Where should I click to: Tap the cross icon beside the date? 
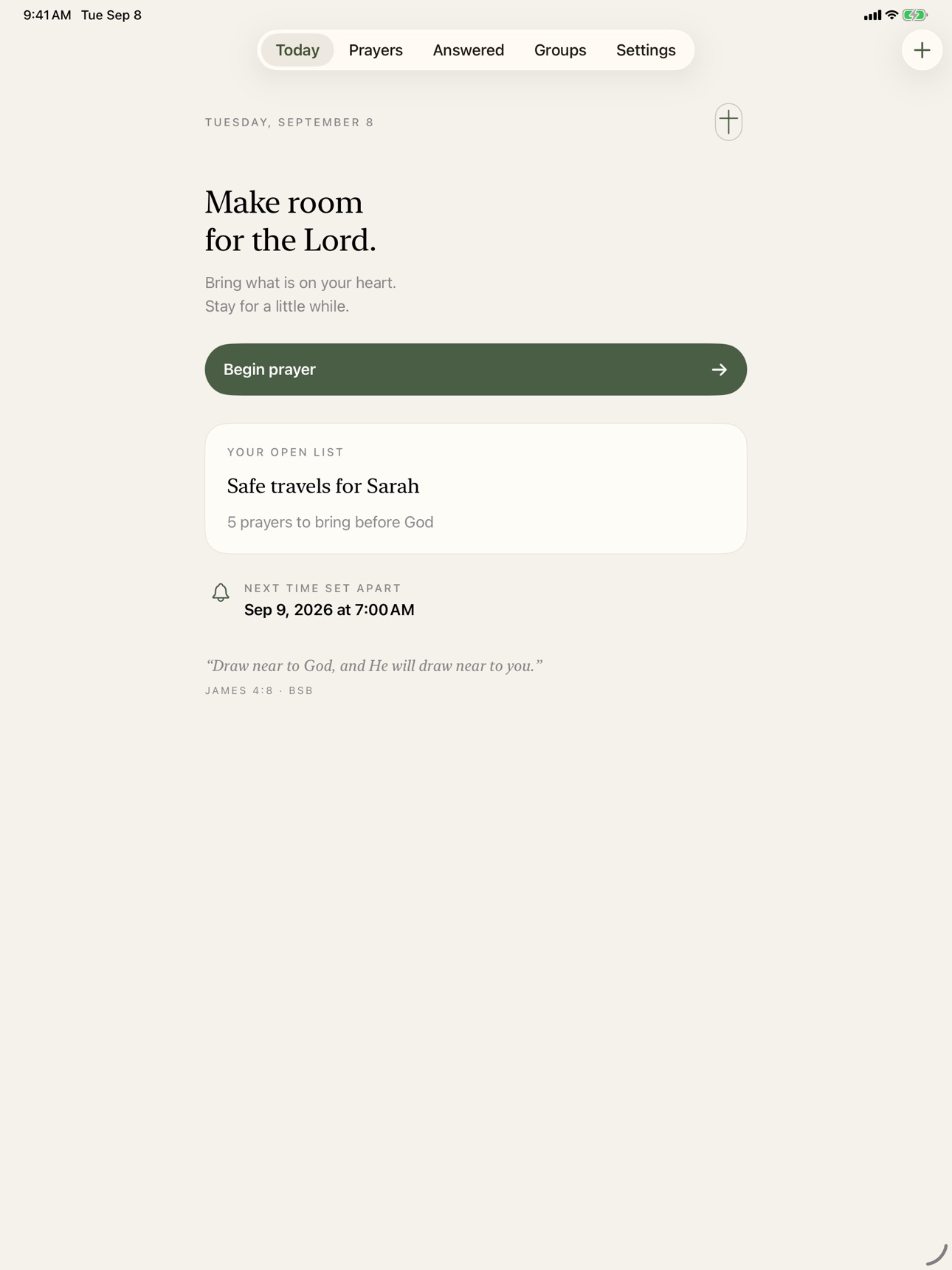pos(728,122)
